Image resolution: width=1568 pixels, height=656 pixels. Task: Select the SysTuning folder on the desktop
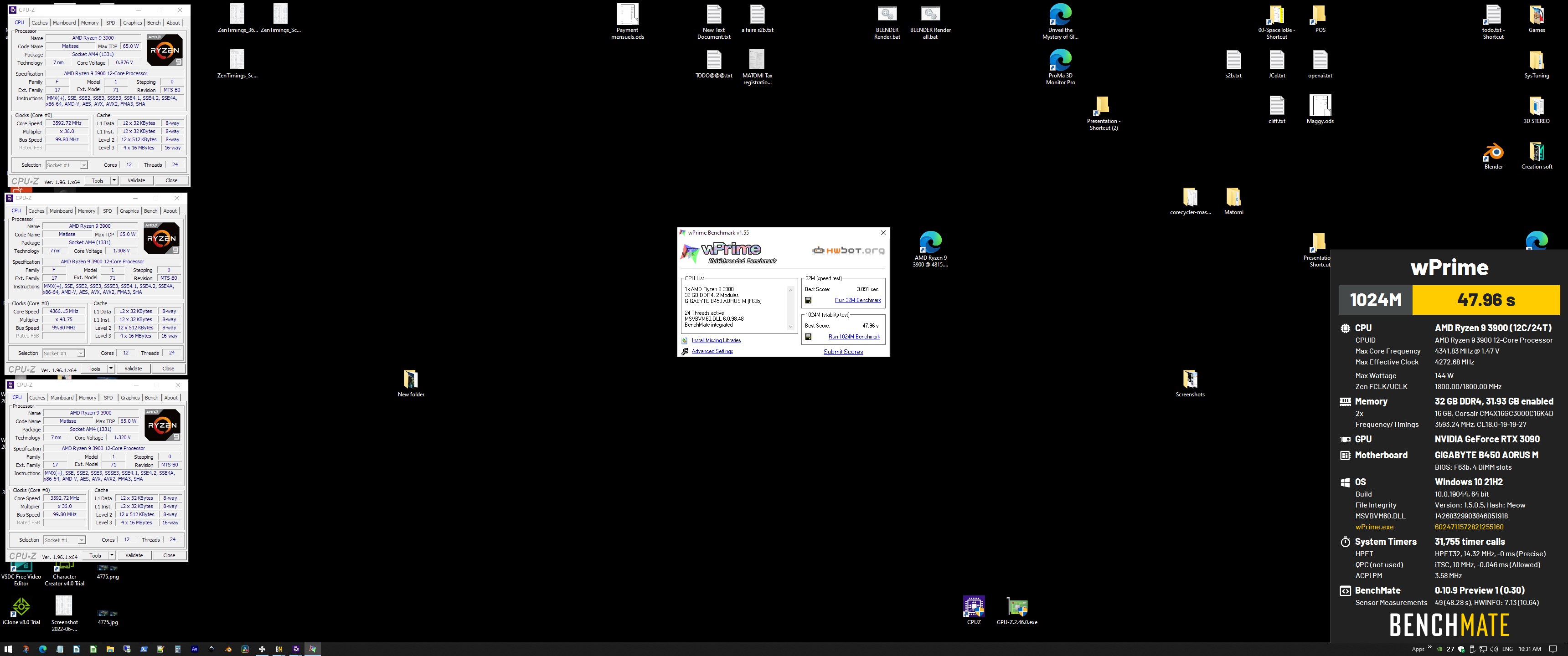1537,65
